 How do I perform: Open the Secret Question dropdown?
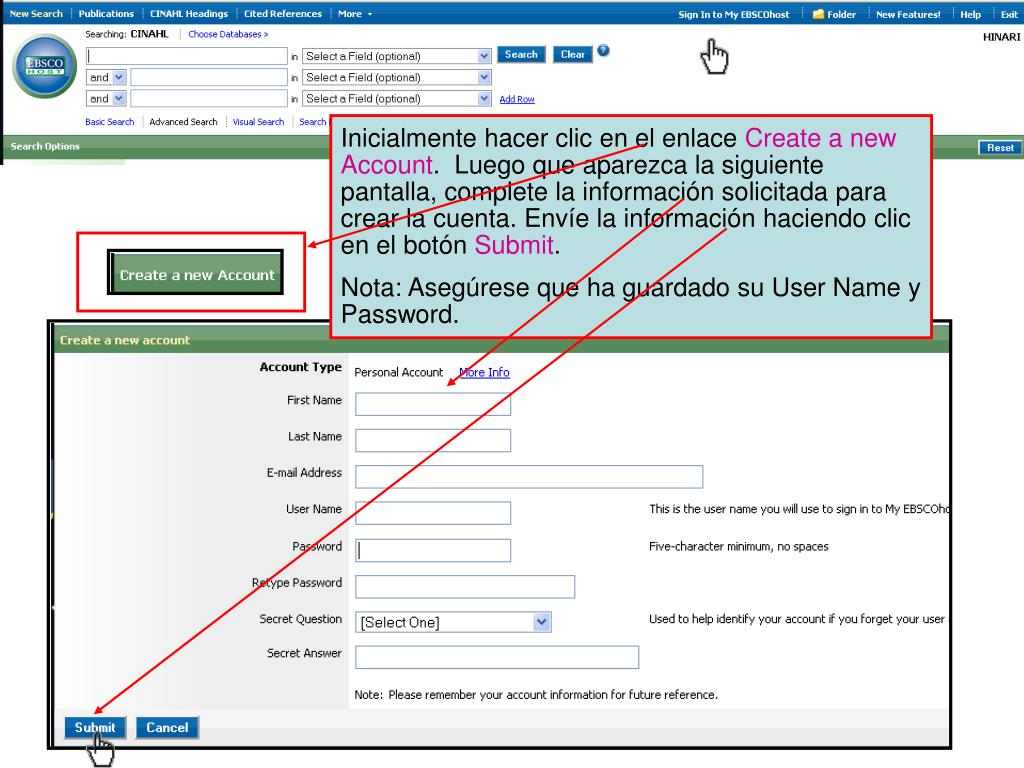453,622
